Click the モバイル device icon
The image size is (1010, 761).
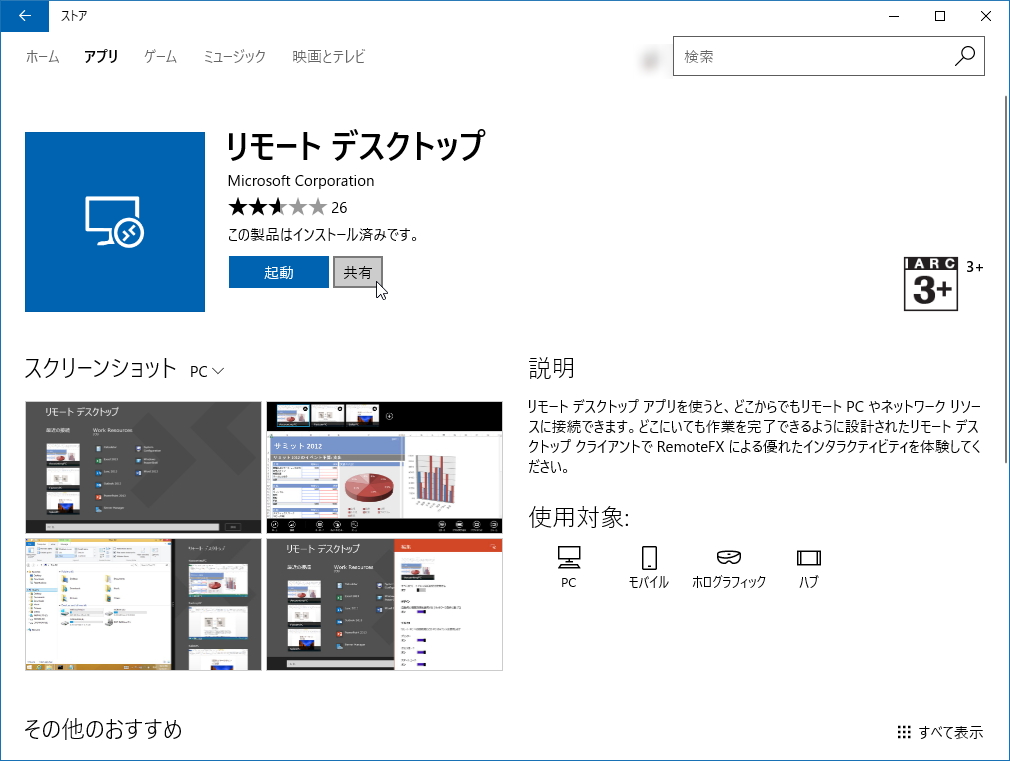point(649,558)
